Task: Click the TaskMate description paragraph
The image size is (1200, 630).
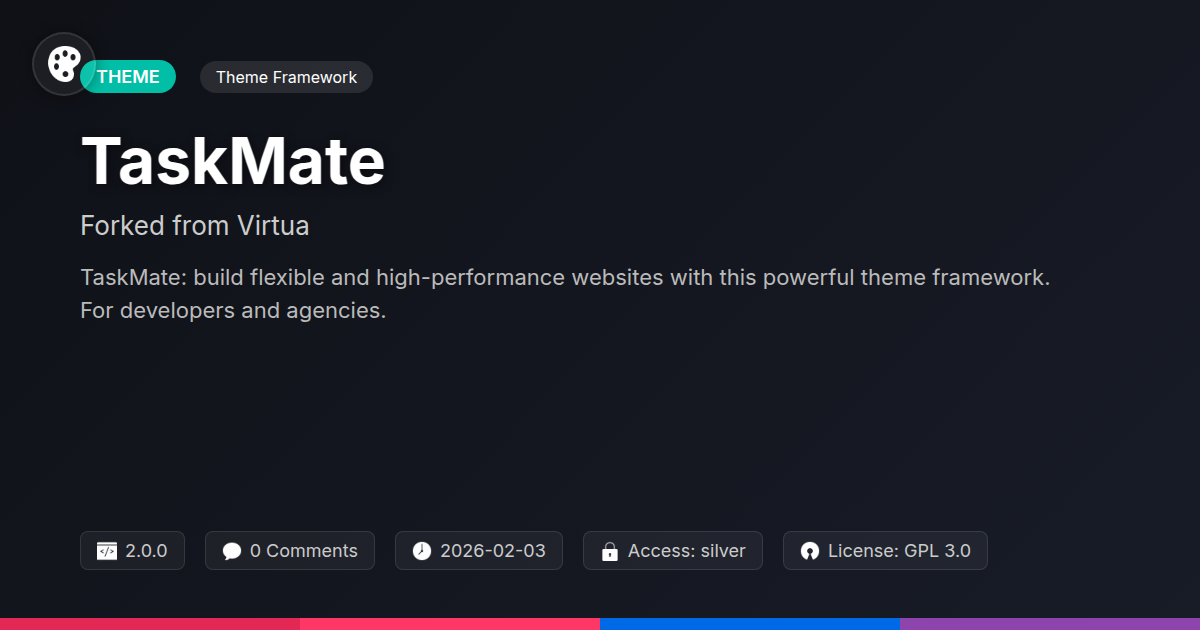Action: 565,294
